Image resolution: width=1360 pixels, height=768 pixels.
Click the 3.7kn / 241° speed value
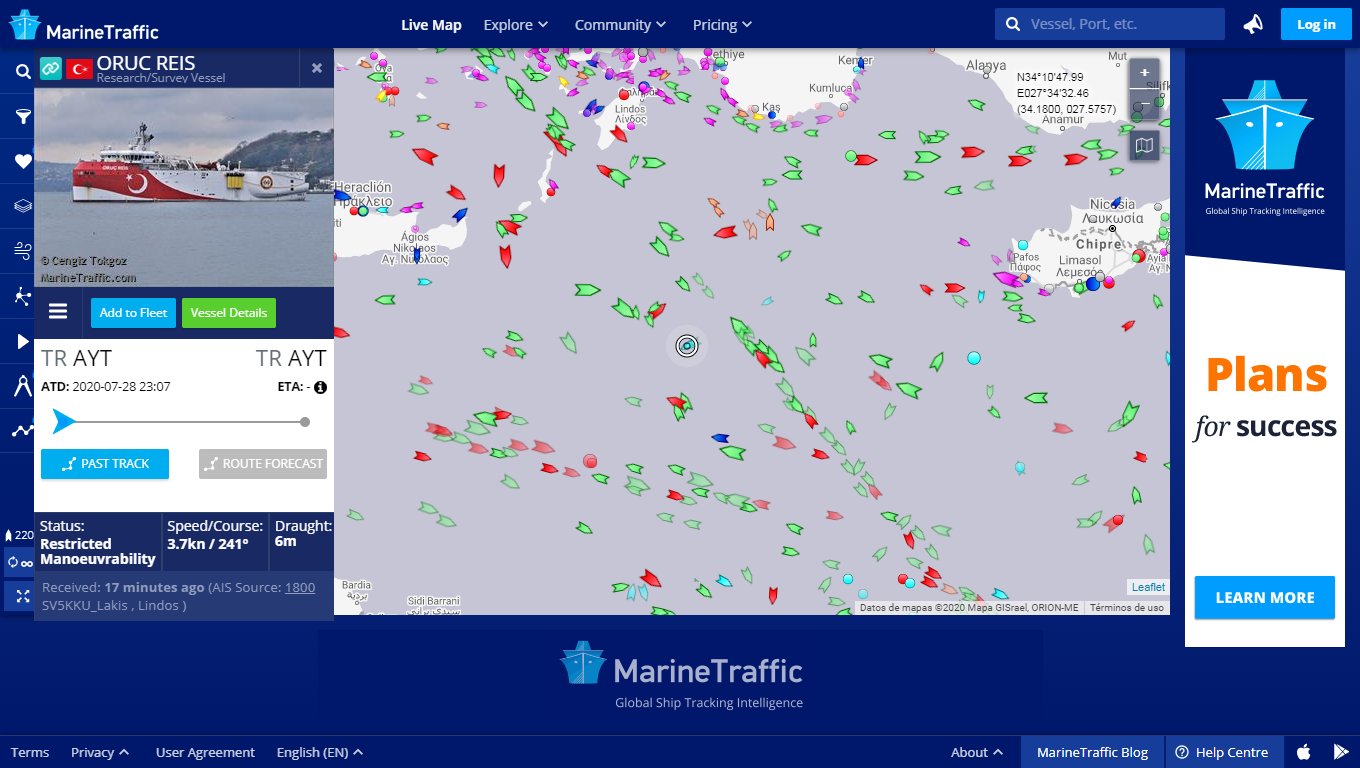pyautogui.click(x=207, y=544)
